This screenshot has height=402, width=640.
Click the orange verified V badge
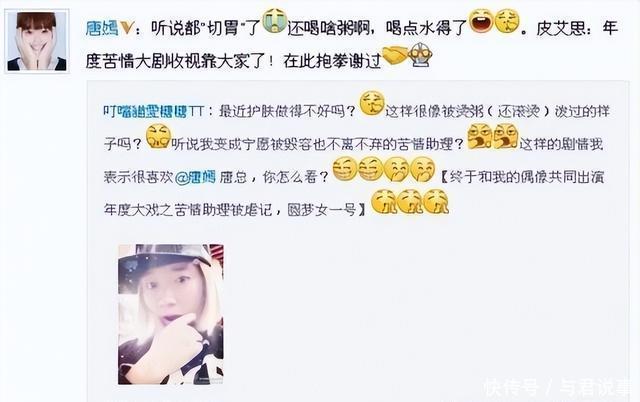[x=127, y=28]
